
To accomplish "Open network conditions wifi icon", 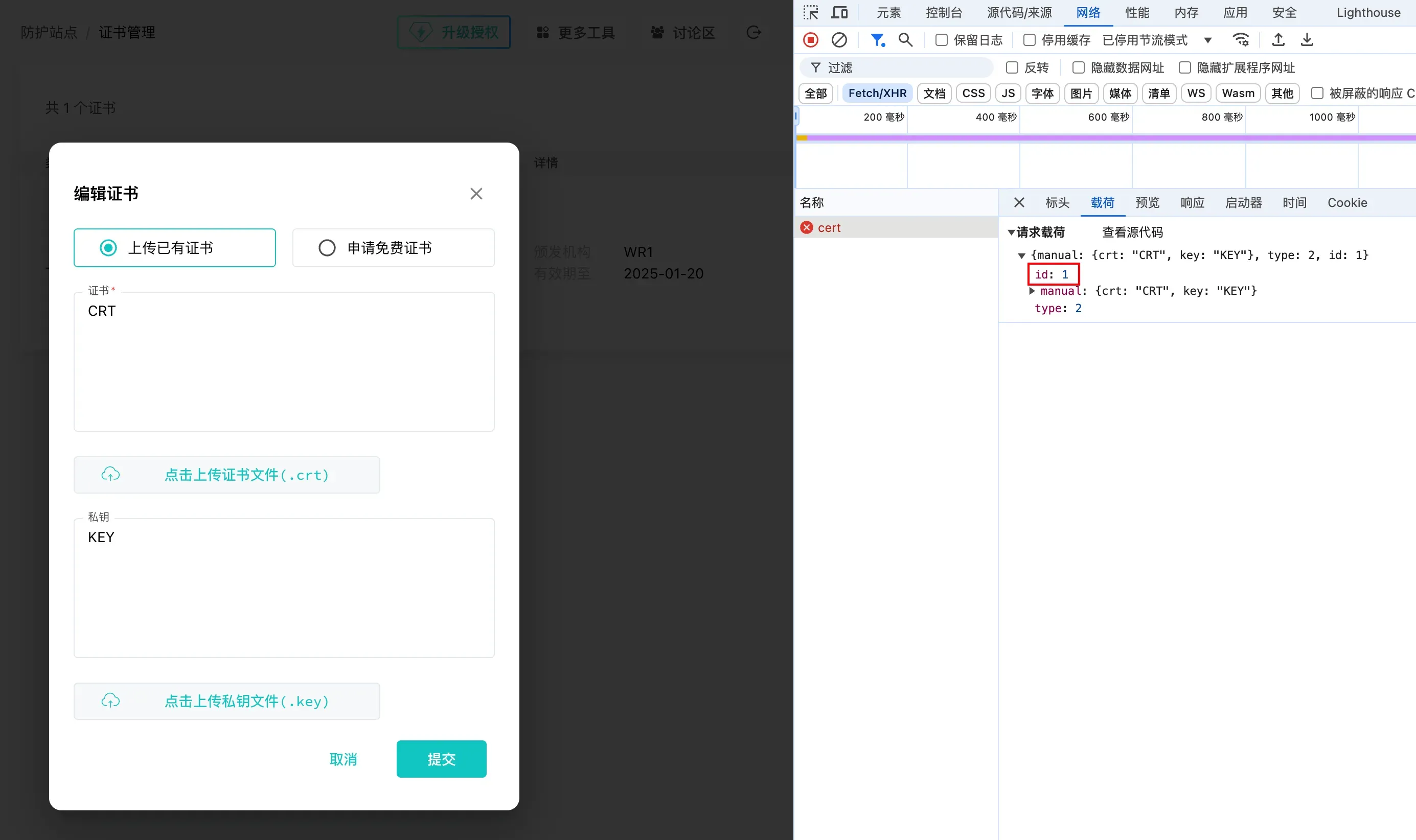I will click(1241, 40).
